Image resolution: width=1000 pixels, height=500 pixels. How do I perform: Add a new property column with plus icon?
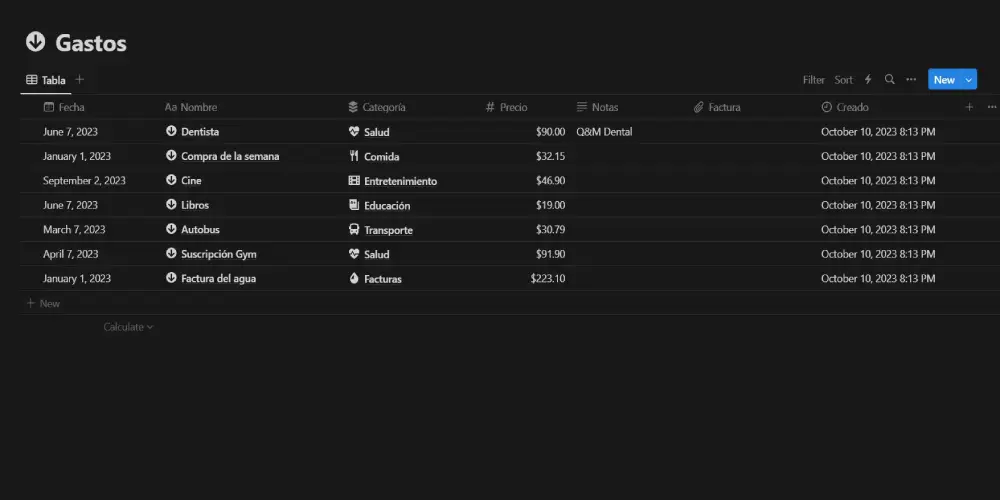tap(968, 107)
